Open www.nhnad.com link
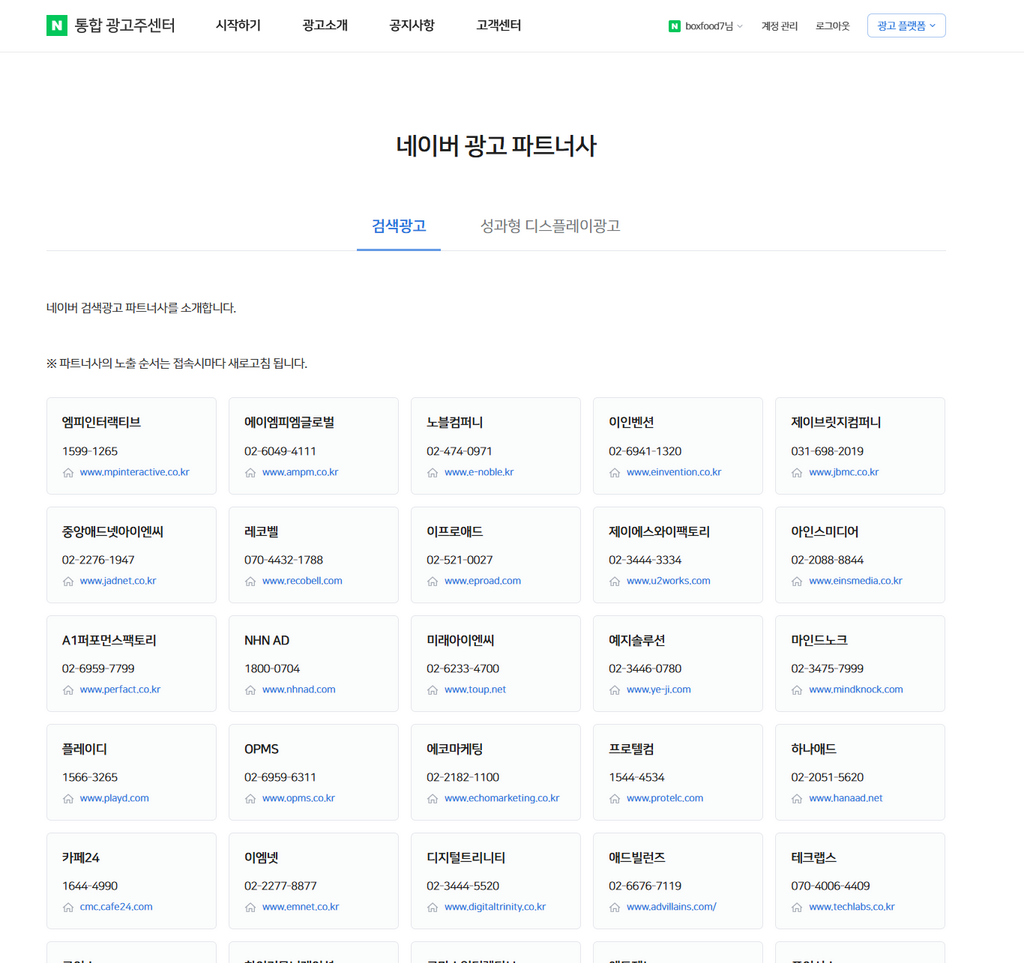The height and width of the screenshot is (963, 1024). [298, 689]
